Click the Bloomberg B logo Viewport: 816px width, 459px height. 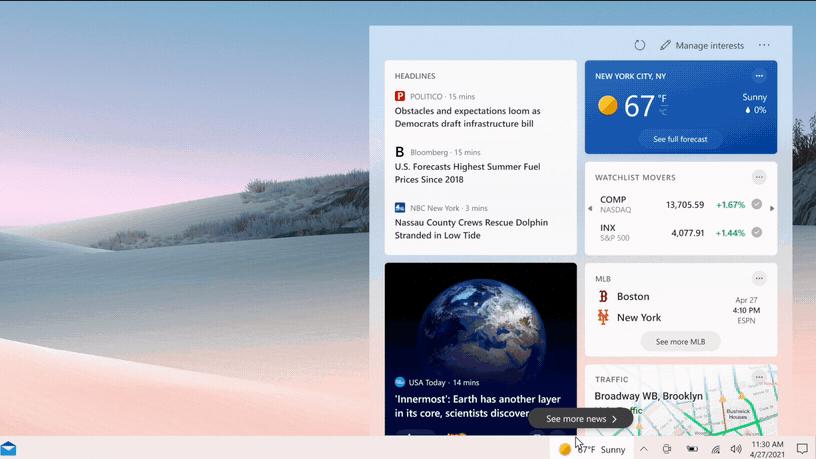pos(400,152)
